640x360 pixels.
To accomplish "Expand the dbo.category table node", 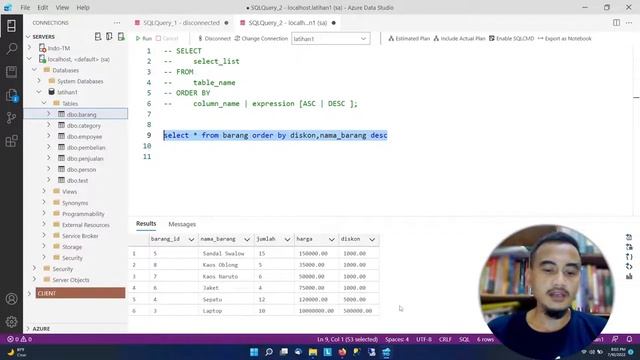I will 49,125.
